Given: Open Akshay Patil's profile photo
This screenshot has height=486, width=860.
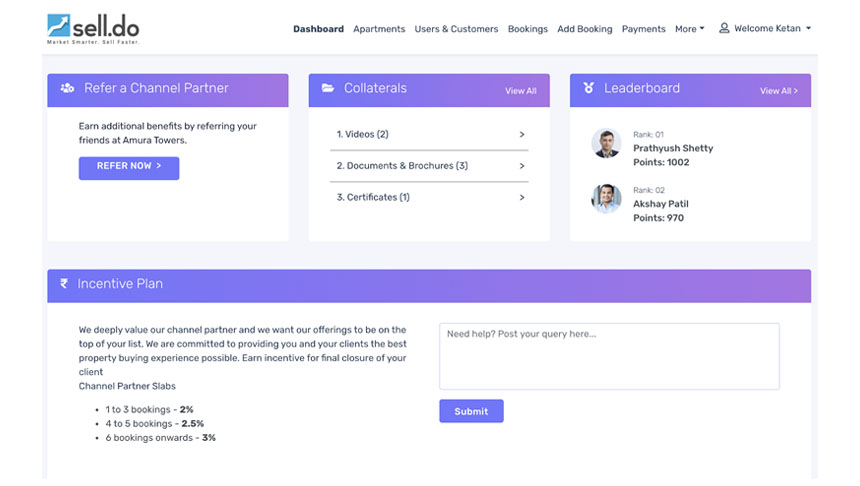Looking at the screenshot, I should click(x=606, y=199).
